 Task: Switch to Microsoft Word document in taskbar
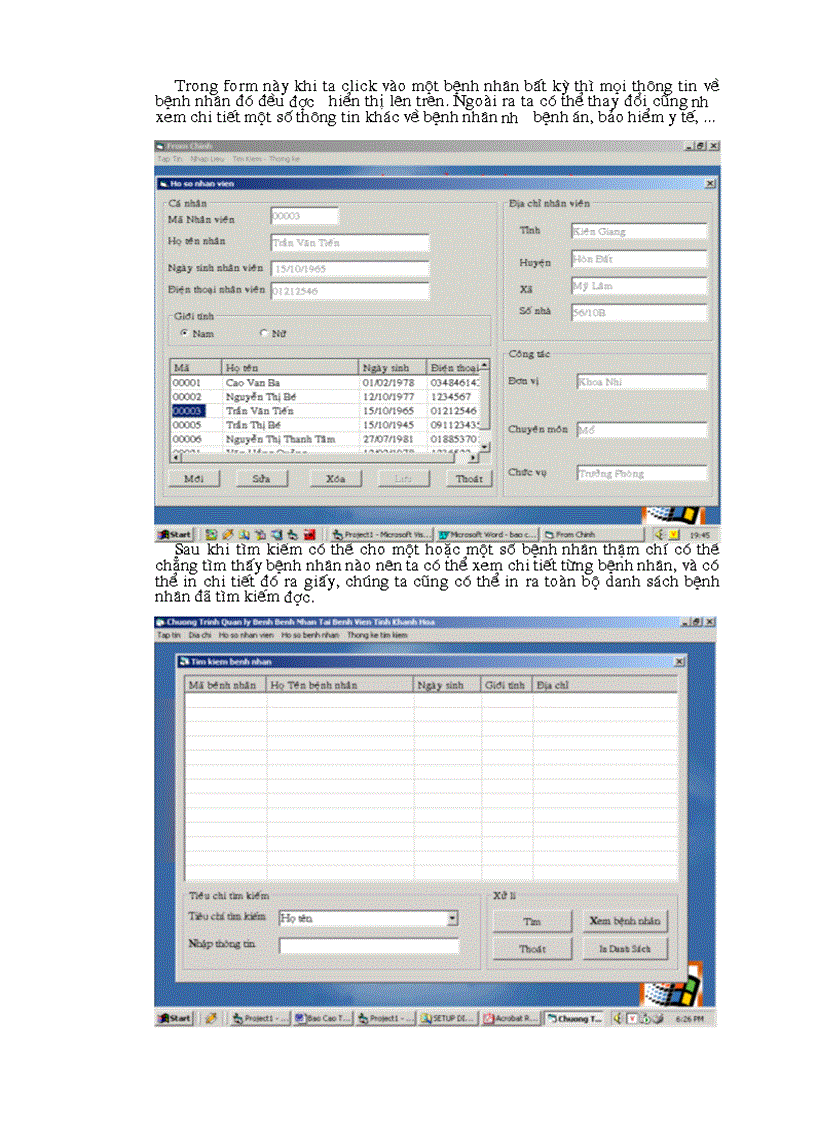(x=487, y=535)
